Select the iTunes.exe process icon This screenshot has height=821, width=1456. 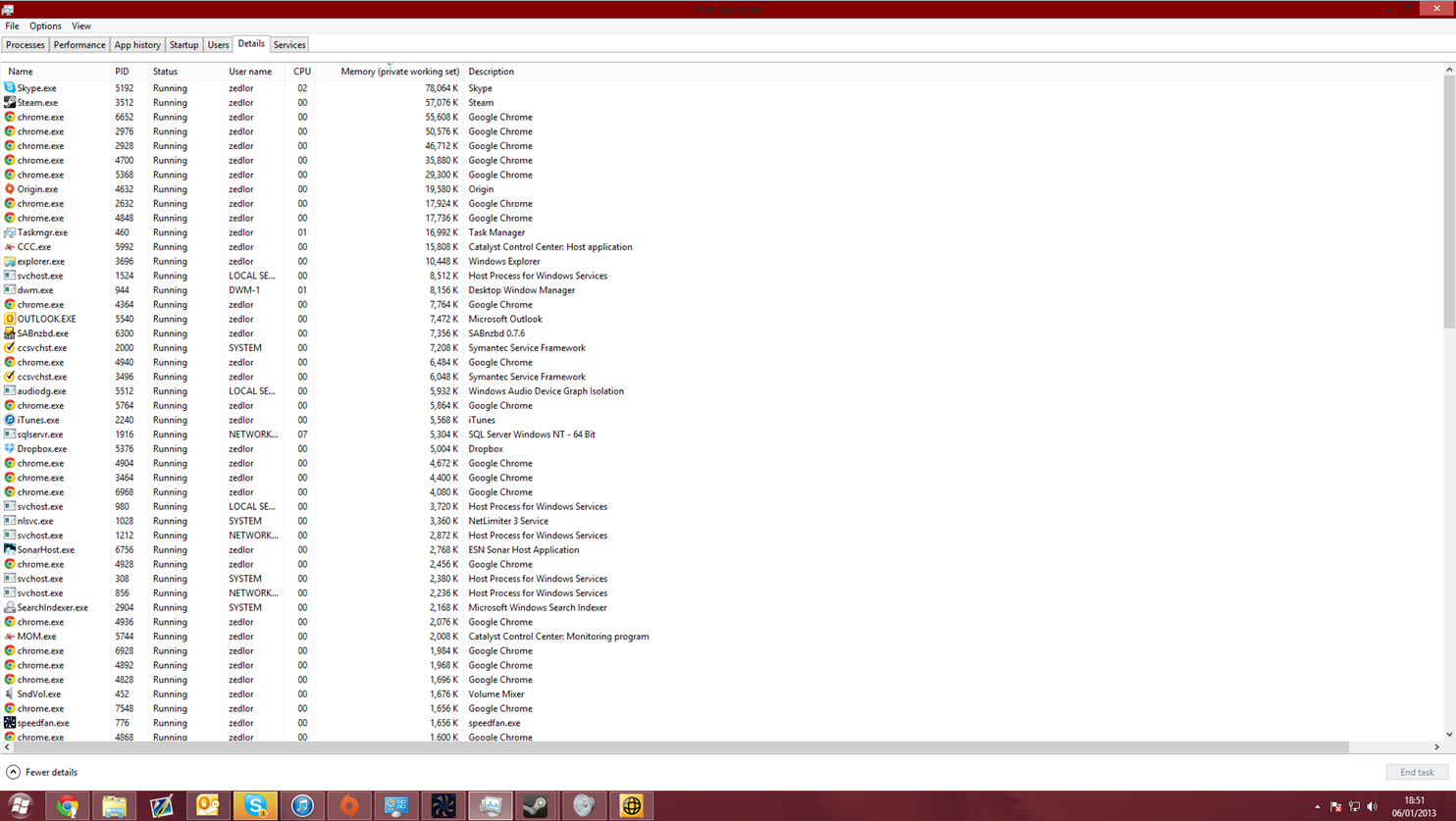[10, 420]
